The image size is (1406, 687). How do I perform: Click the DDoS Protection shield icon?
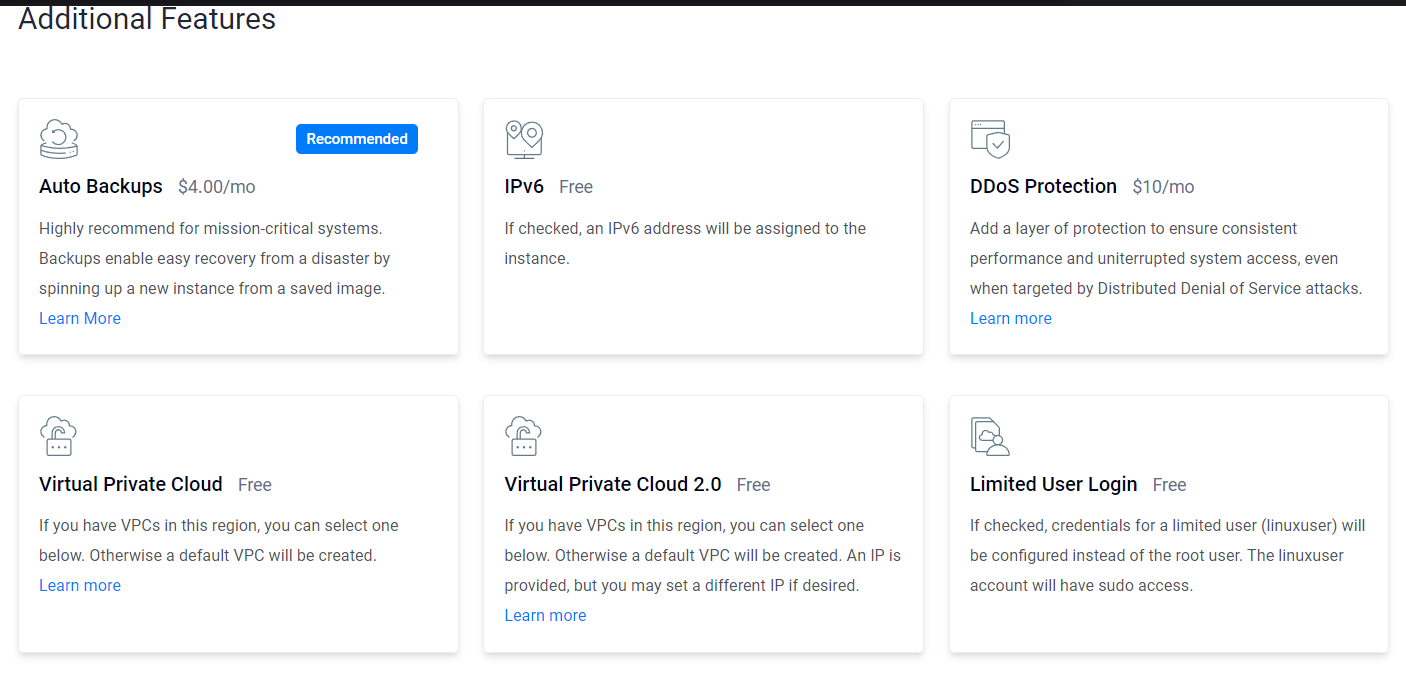point(990,139)
